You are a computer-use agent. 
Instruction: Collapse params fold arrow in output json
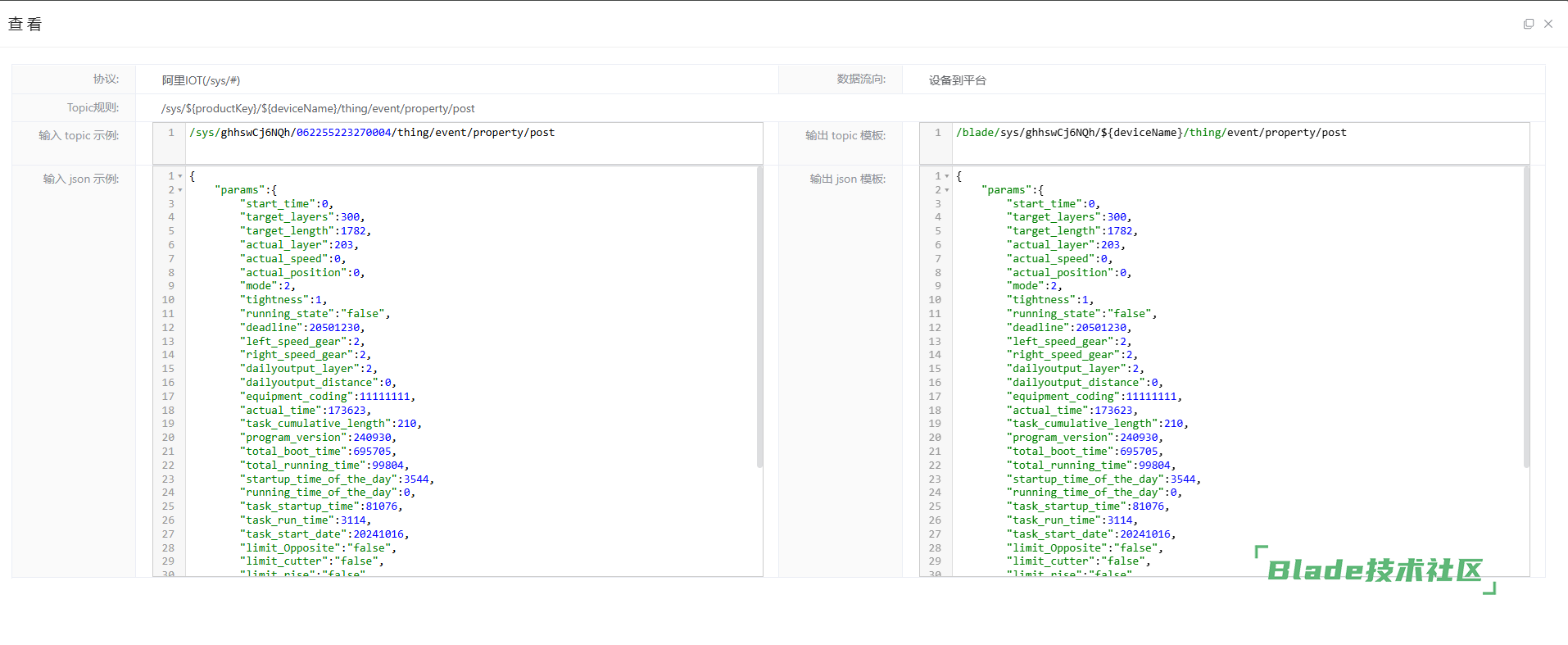tap(947, 190)
